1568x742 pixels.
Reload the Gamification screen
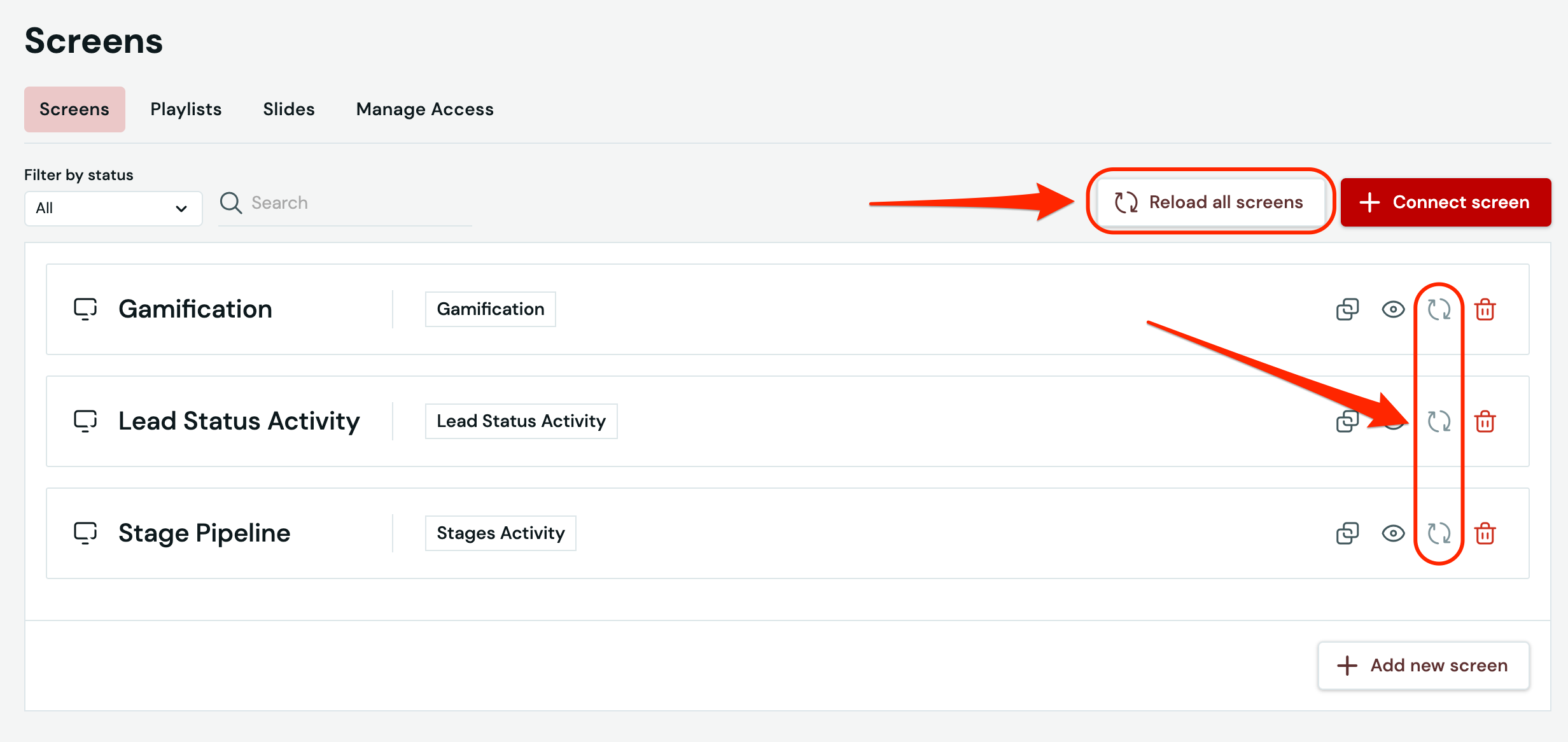tap(1439, 309)
